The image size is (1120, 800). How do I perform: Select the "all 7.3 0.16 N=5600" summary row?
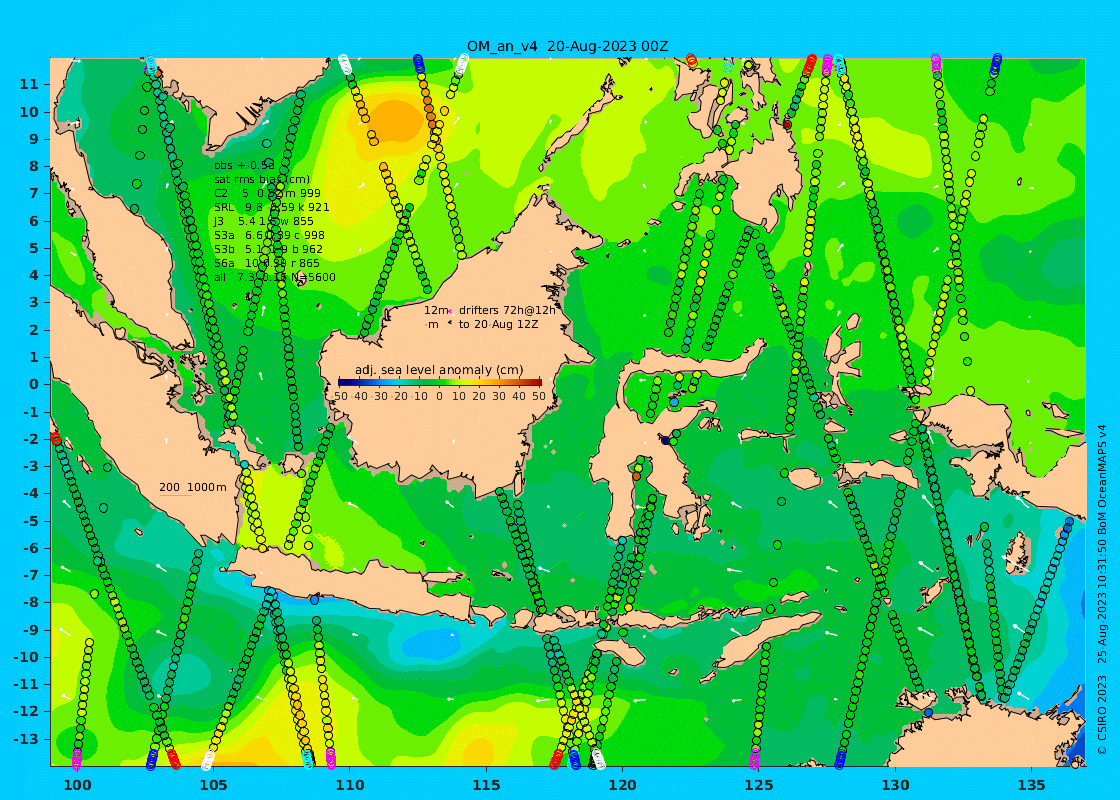pos(274,277)
